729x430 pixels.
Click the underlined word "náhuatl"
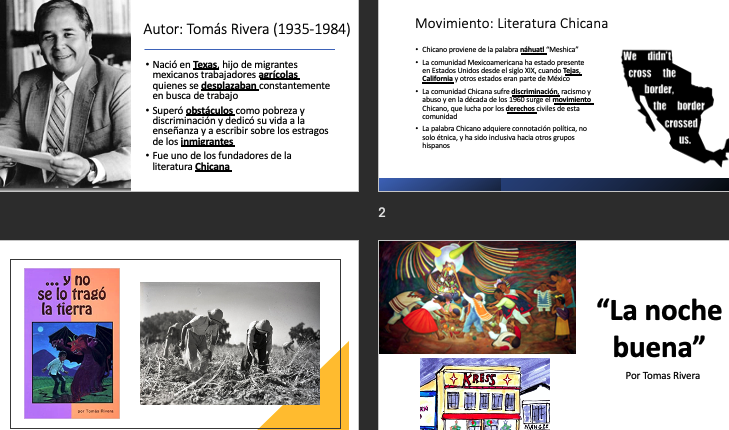coord(532,49)
